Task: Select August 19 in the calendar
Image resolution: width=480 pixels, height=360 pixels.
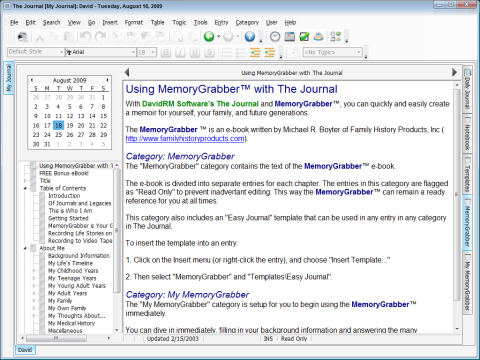Action: tap(70, 125)
